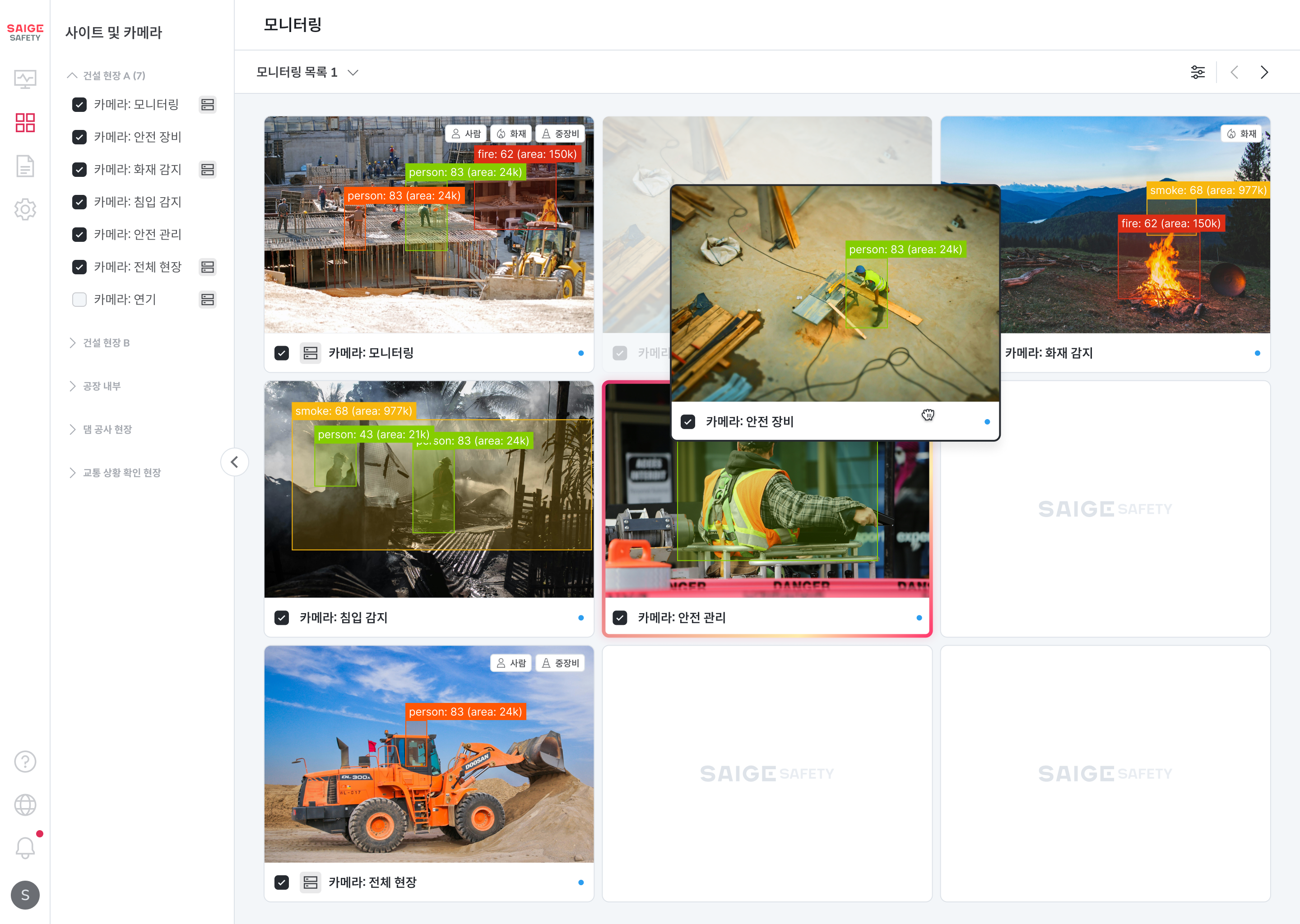
Task: Go to the next monitoring page arrow
Action: click(1264, 72)
